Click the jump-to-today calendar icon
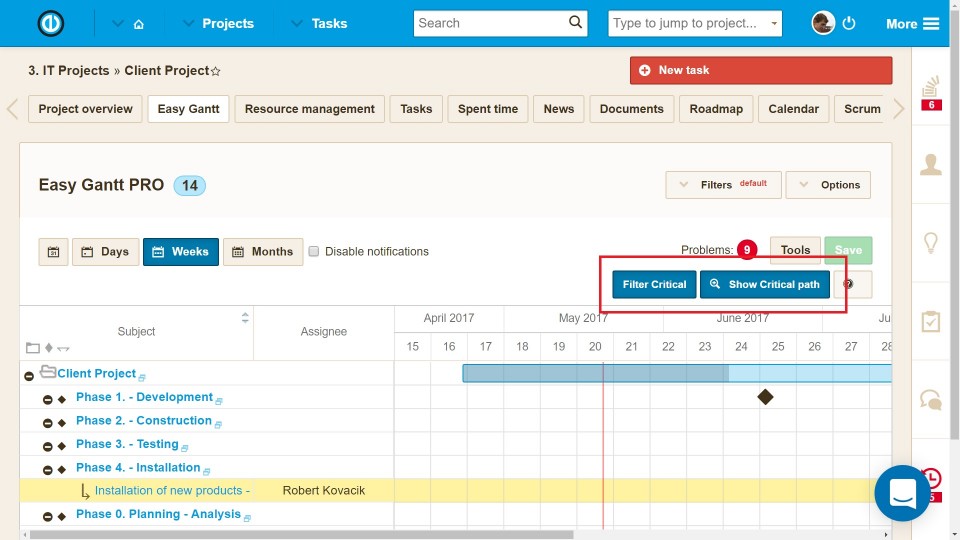Viewport: 960px width, 540px height. click(x=54, y=252)
